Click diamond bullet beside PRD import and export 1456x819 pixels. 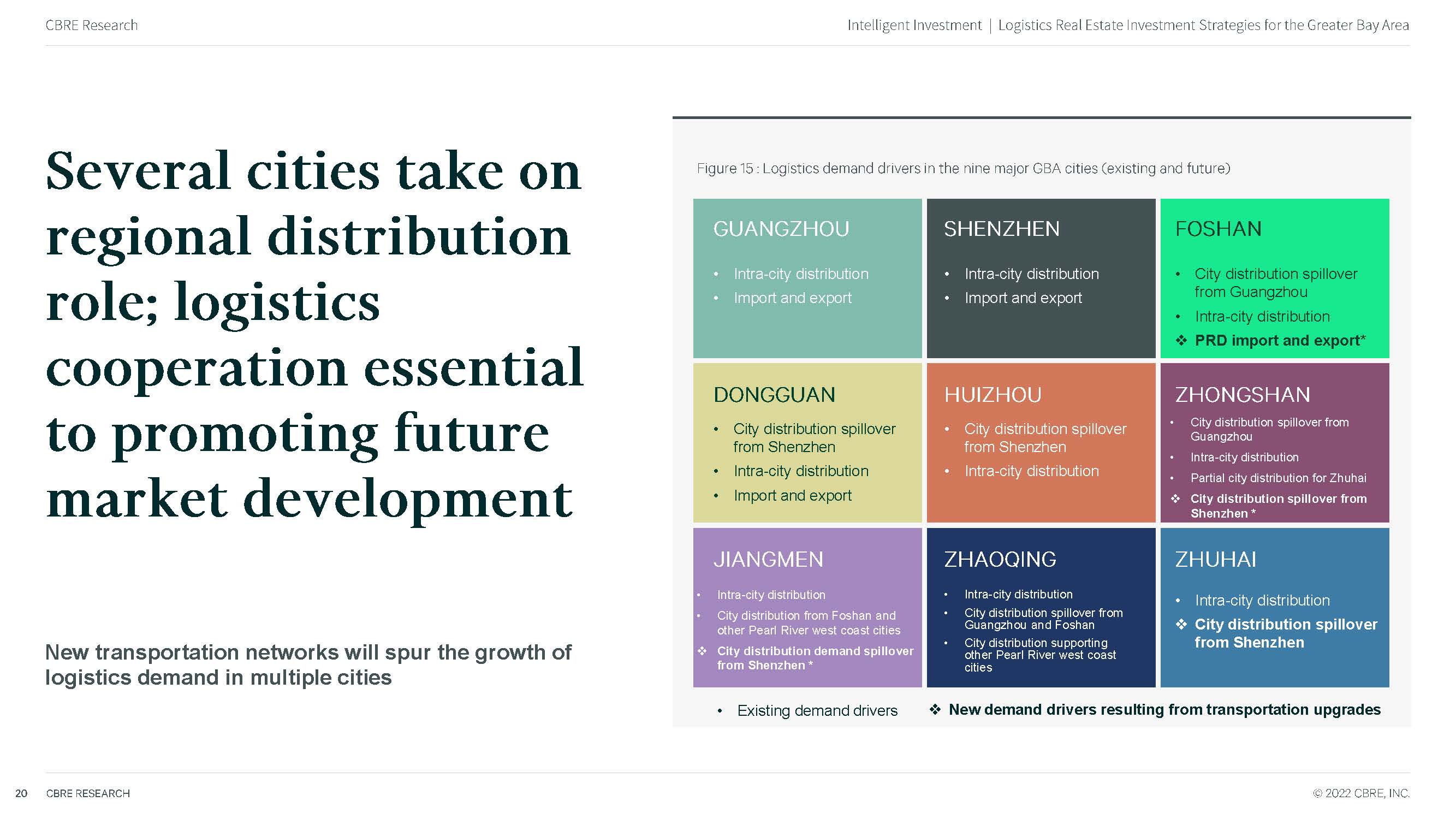coord(1181,340)
